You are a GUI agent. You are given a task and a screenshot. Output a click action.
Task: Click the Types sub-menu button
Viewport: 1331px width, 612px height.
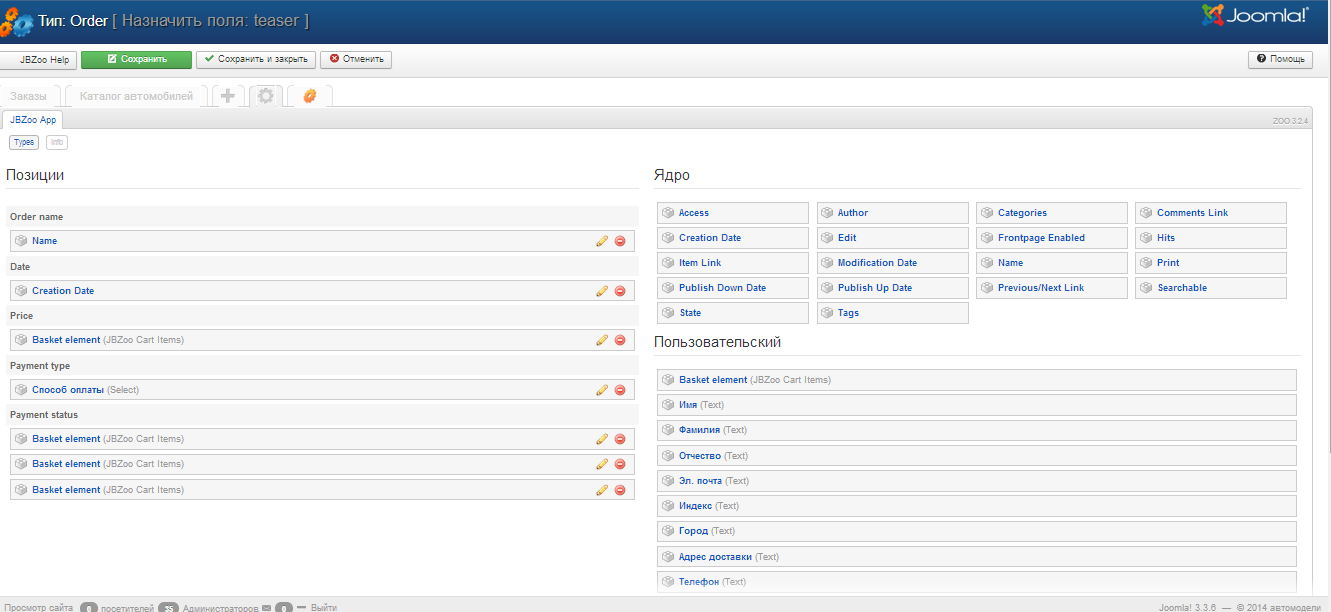tap(24, 143)
